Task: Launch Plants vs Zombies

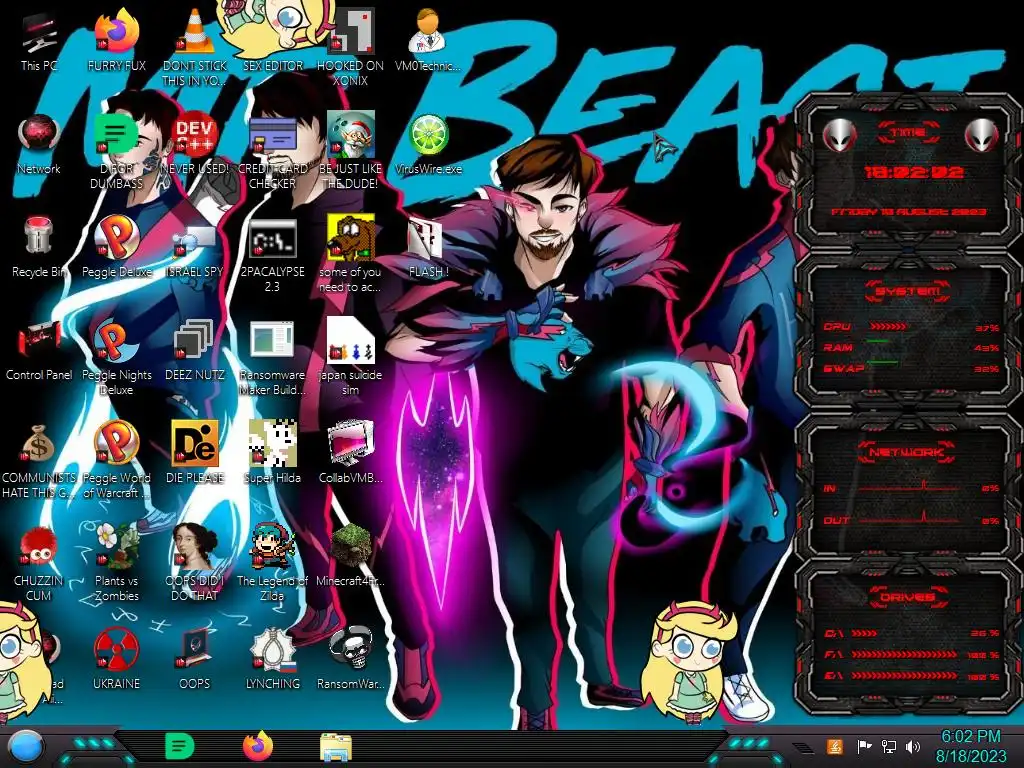Action: 116,562
